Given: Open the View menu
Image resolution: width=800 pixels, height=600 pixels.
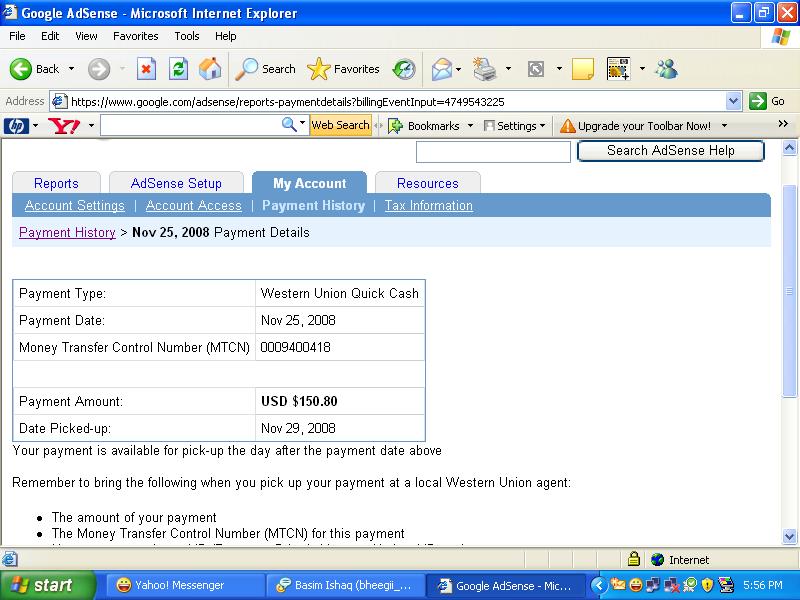Looking at the screenshot, I should click(86, 36).
